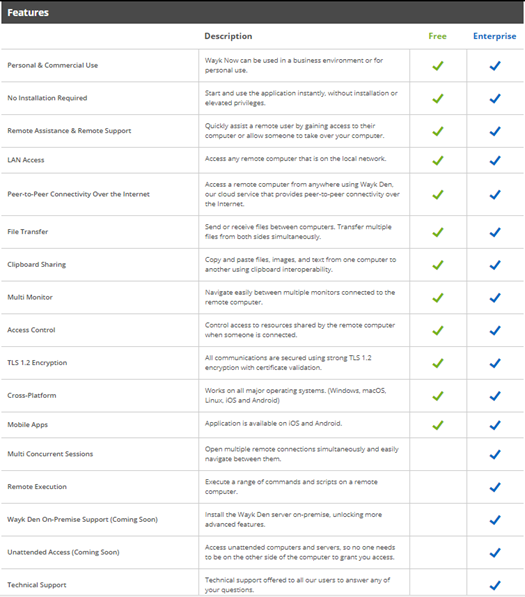Click the blue Enterprise checkmark for Multi Concurrent Sessions

(495, 454)
